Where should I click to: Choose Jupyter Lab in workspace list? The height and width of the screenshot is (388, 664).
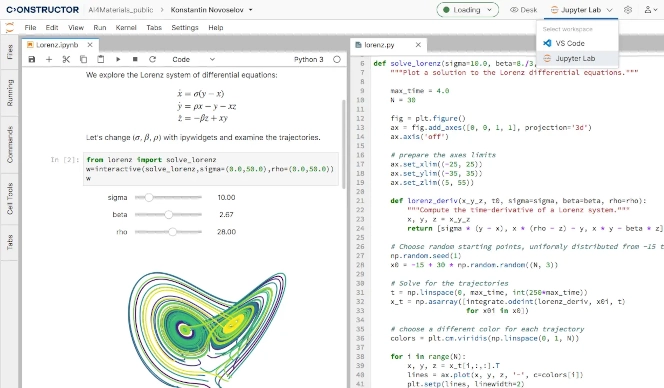tap(577, 58)
